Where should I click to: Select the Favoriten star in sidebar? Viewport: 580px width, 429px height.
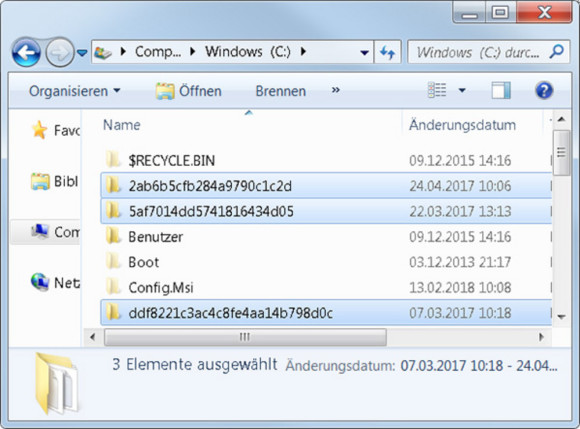pos(39,130)
